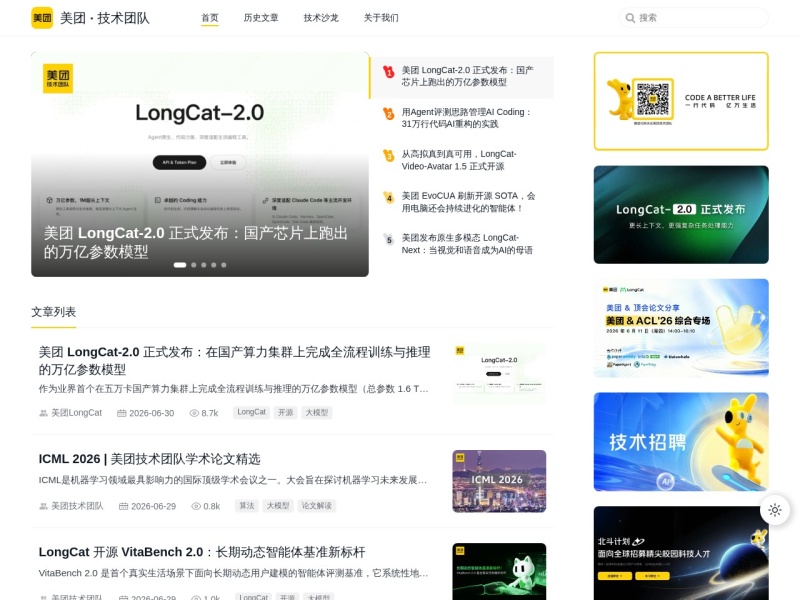Click author icon beside 美团LongCat

click(x=43, y=413)
